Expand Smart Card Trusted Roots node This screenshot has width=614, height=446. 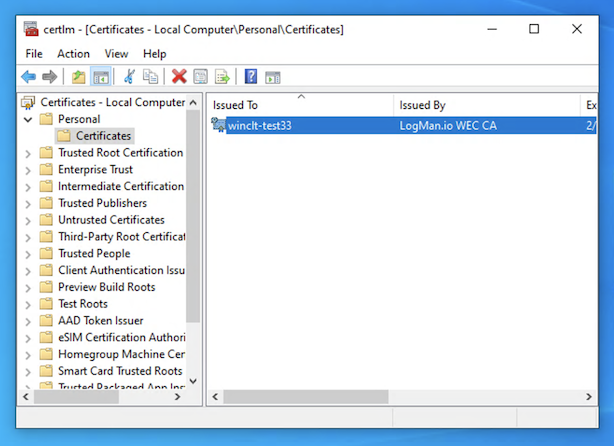click(x=28, y=372)
